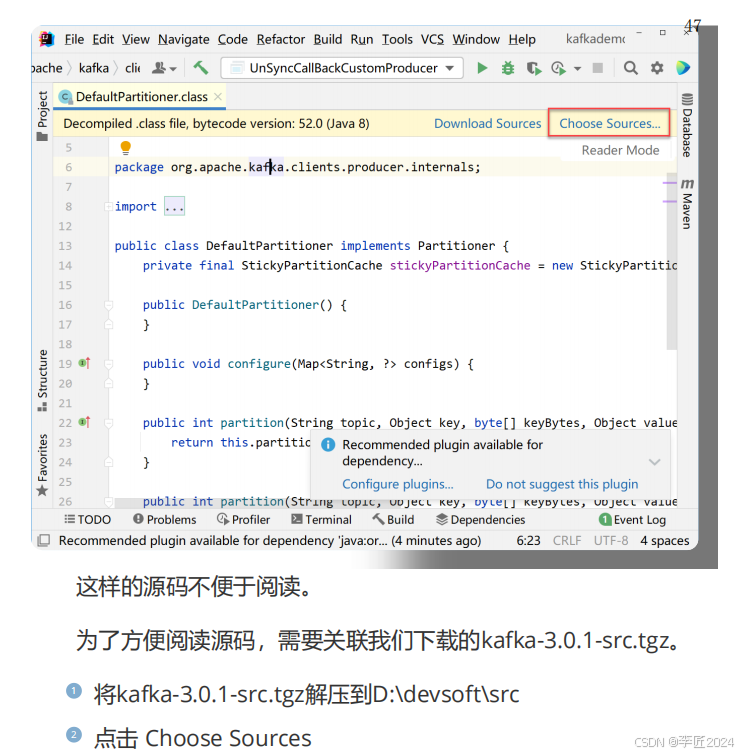Click the implements gutter icon on line 19

tap(85, 363)
